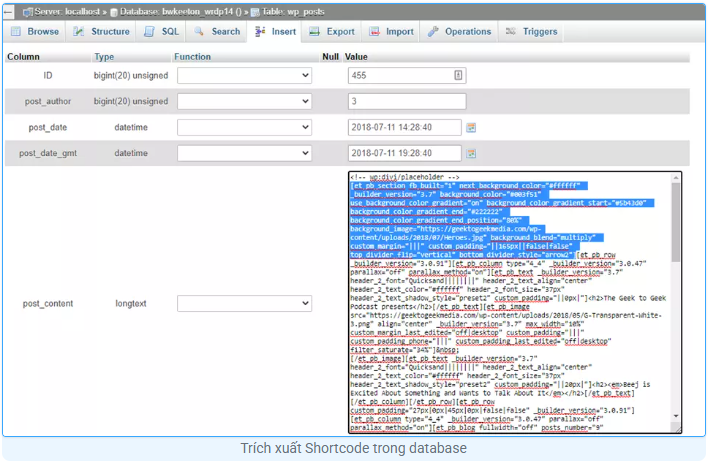Click the Operations wrench icon
Viewport: 708px width, 463px height.
tap(433, 31)
